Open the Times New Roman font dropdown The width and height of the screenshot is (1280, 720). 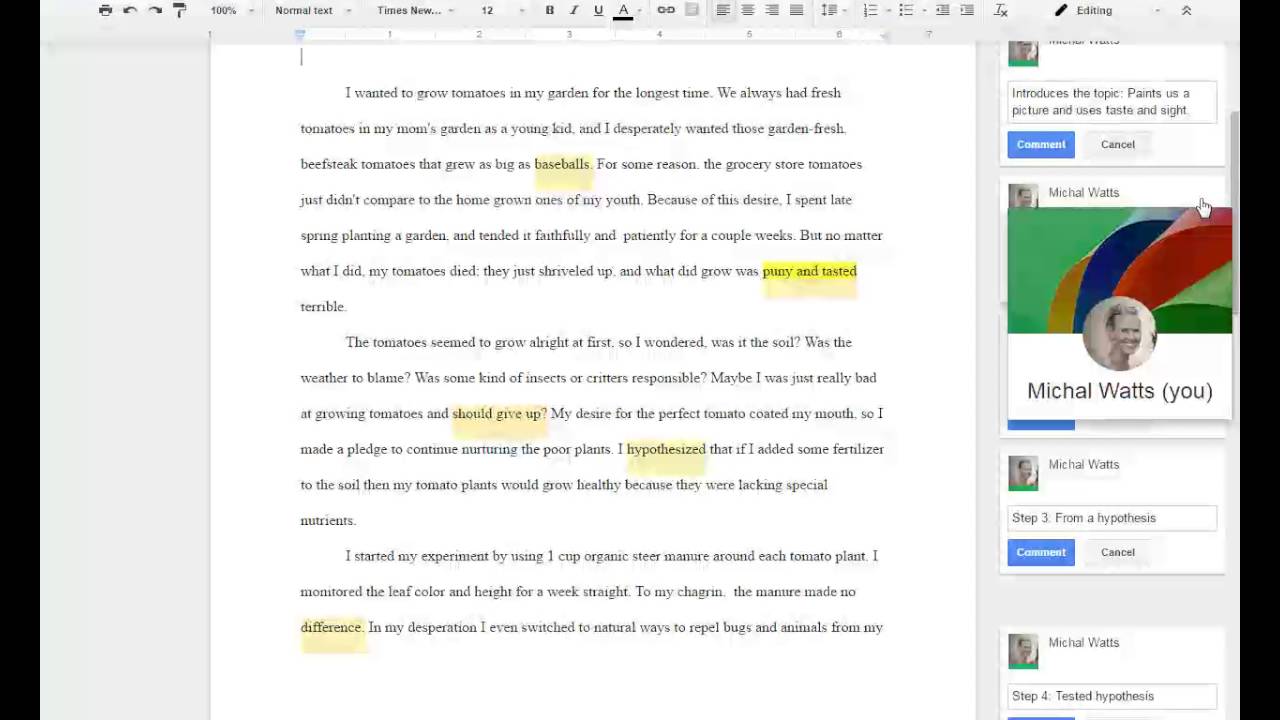tap(415, 10)
